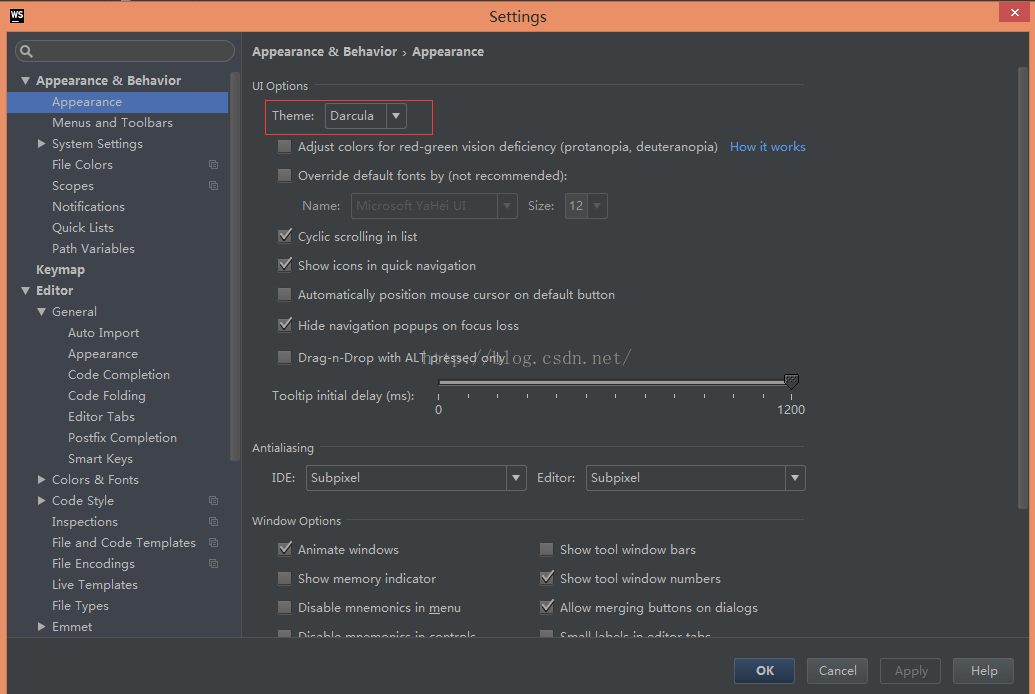The width and height of the screenshot is (1035, 694).
Task: Click the settings tree vertical scrollbar
Action: pos(234,266)
